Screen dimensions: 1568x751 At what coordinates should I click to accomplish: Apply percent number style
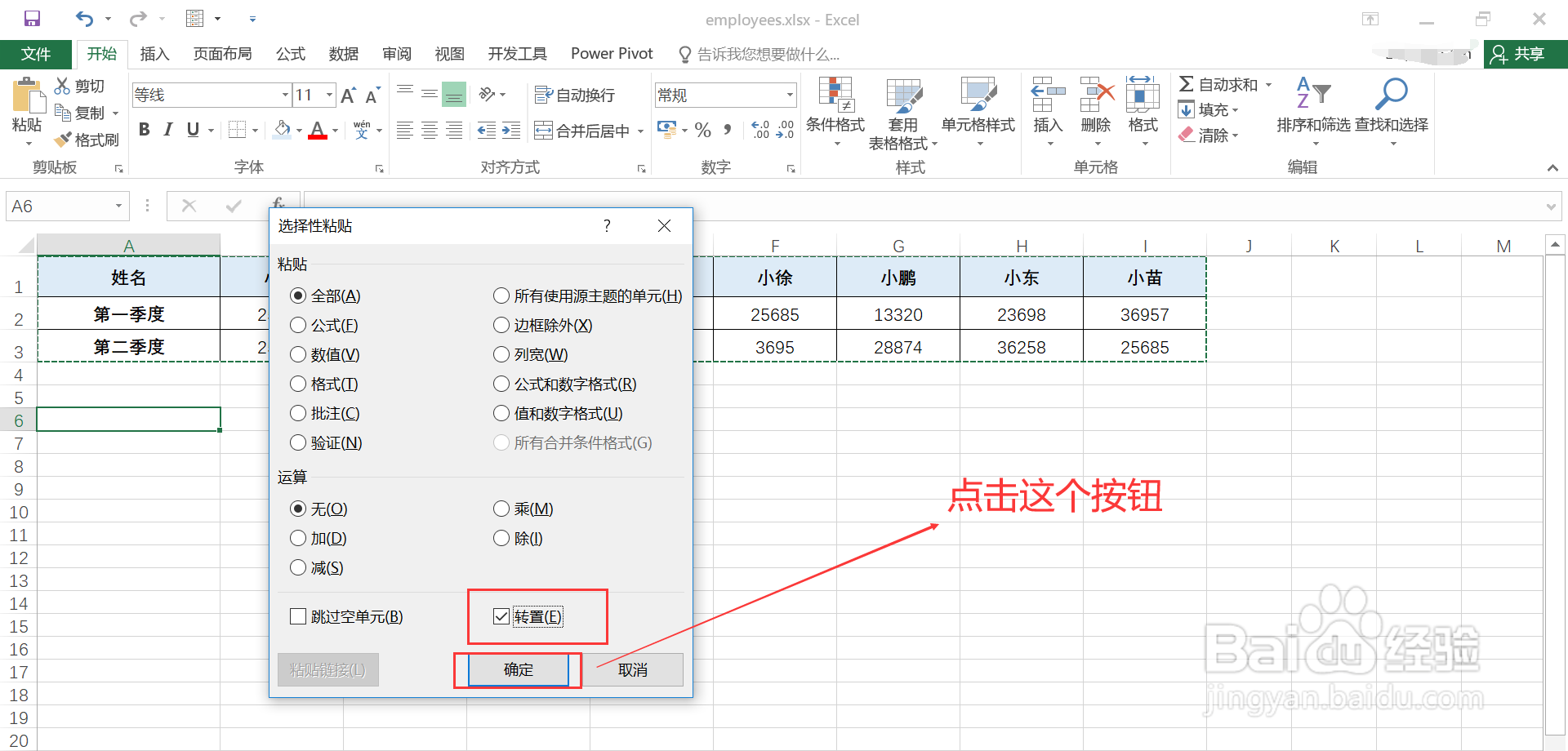(702, 129)
